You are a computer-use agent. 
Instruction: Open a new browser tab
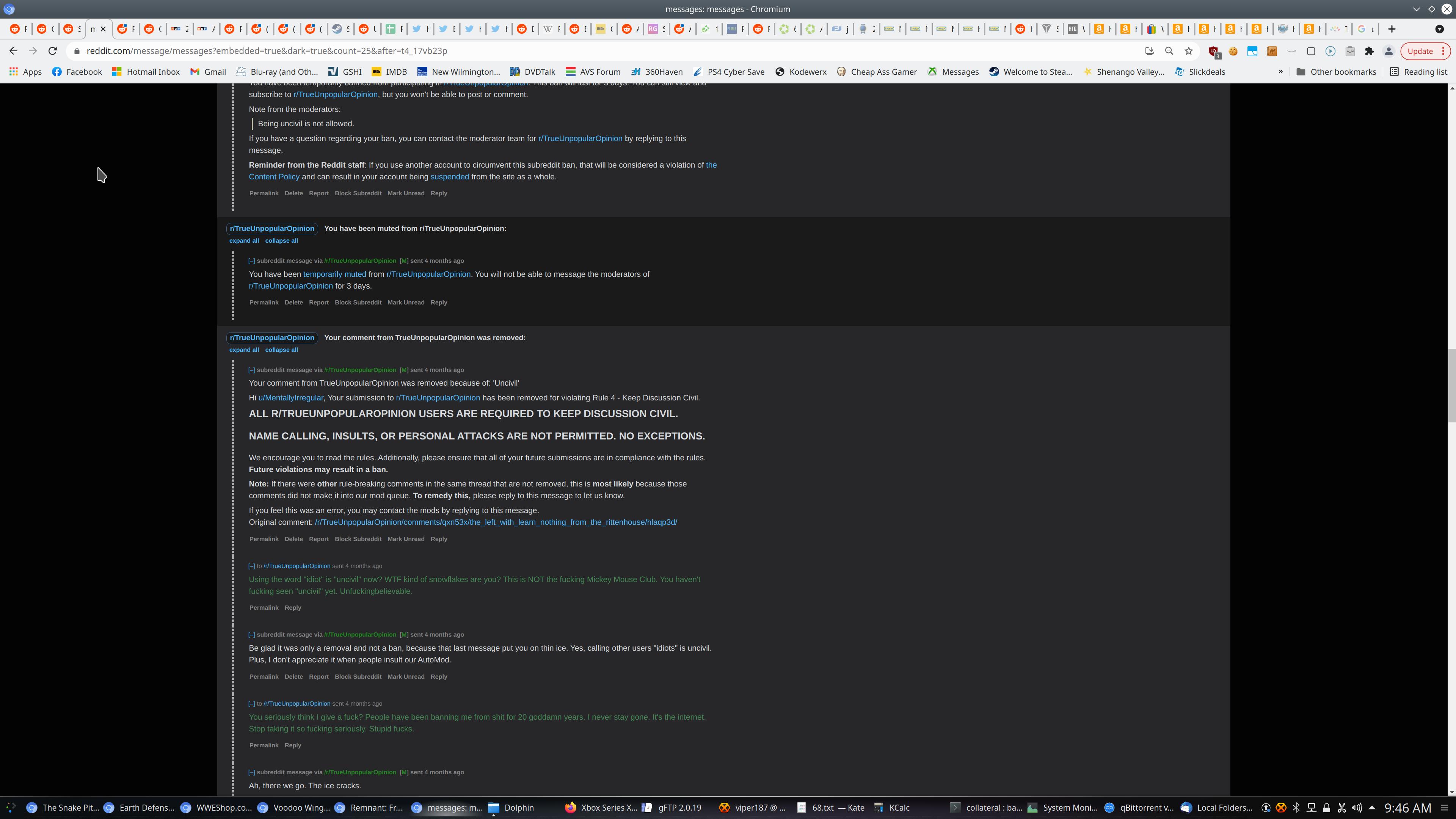pyautogui.click(x=1392, y=29)
